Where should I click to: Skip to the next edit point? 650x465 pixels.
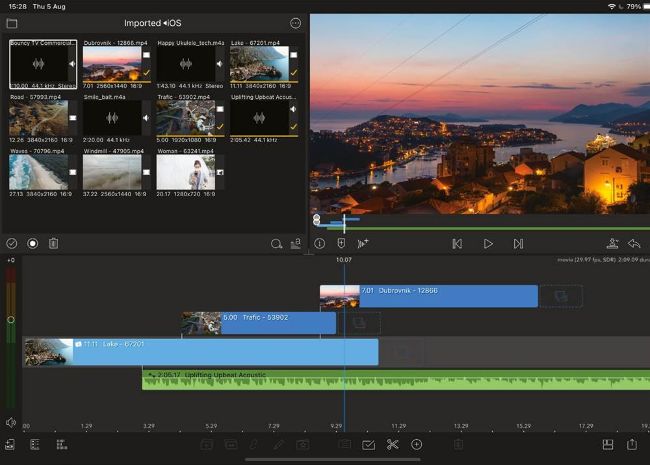tap(518, 243)
